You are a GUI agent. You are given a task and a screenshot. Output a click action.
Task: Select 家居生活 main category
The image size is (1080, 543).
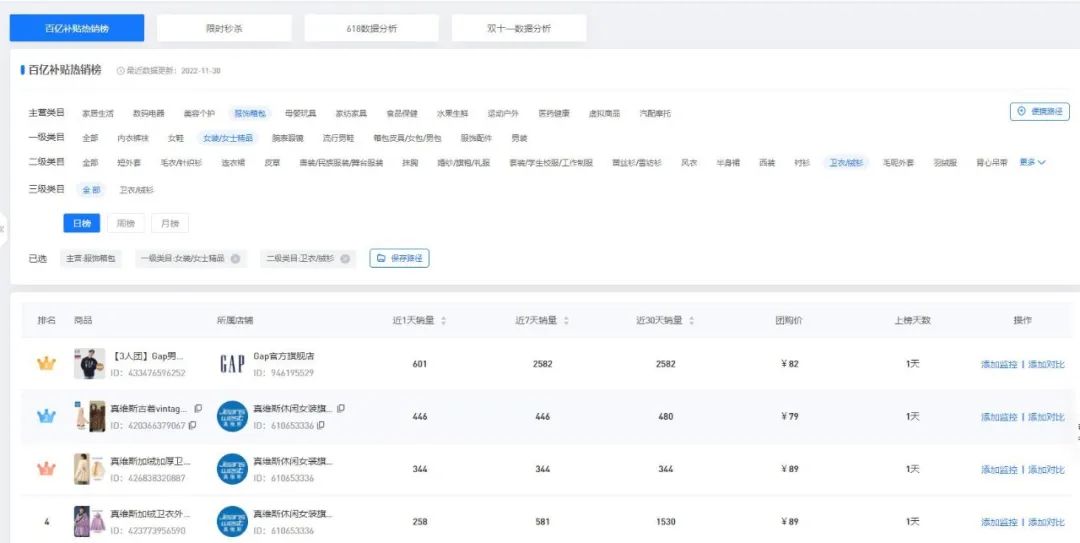point(98,114)
